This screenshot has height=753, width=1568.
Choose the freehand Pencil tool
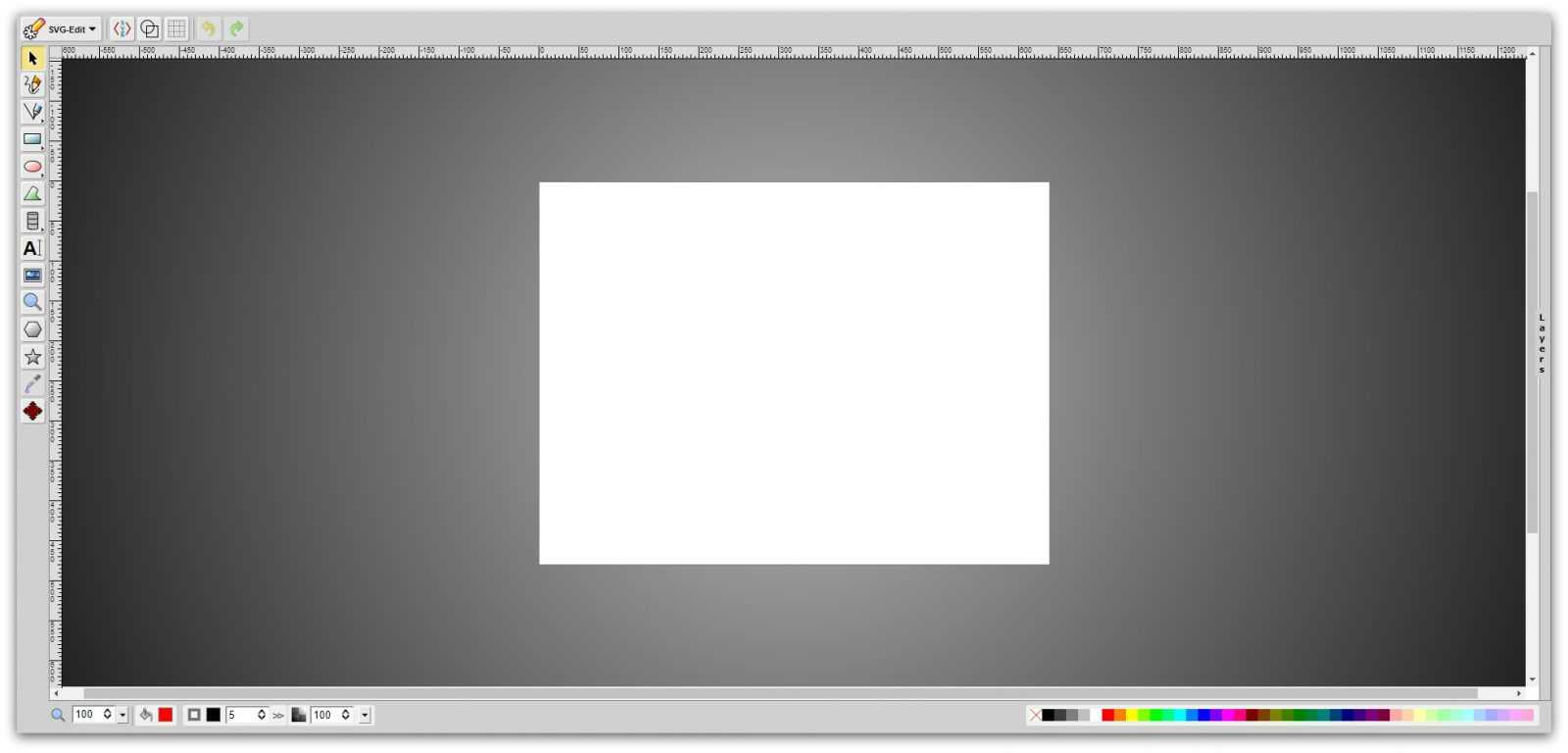point(32,85)
